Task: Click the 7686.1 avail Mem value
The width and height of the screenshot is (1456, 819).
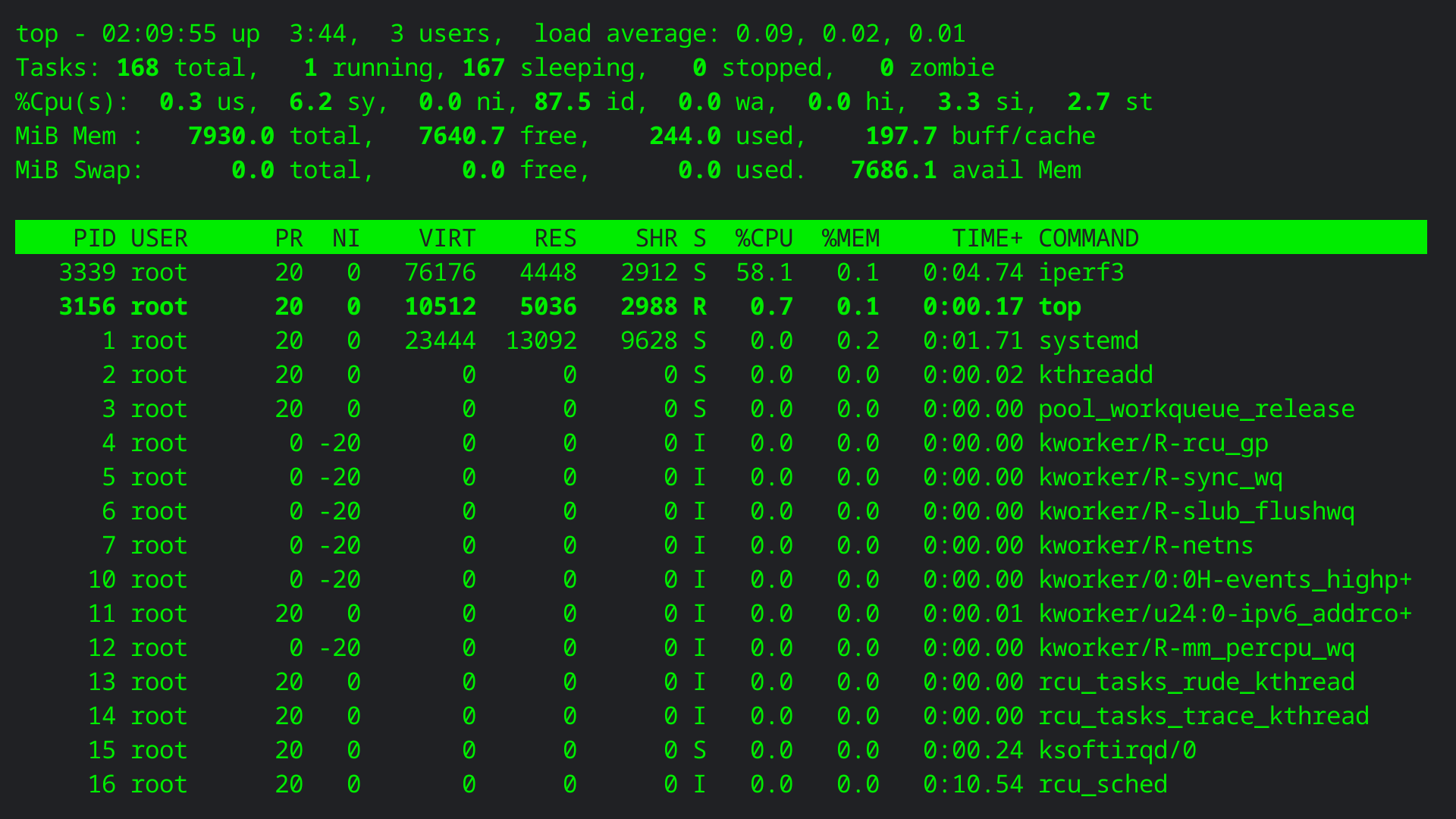Action: 894,170
